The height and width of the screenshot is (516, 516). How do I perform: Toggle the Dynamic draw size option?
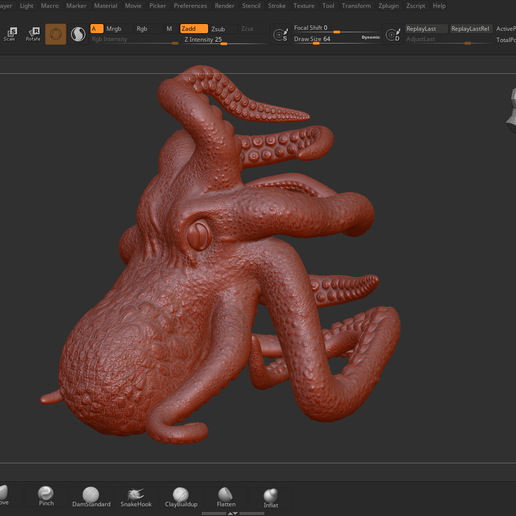pos(370,37)
